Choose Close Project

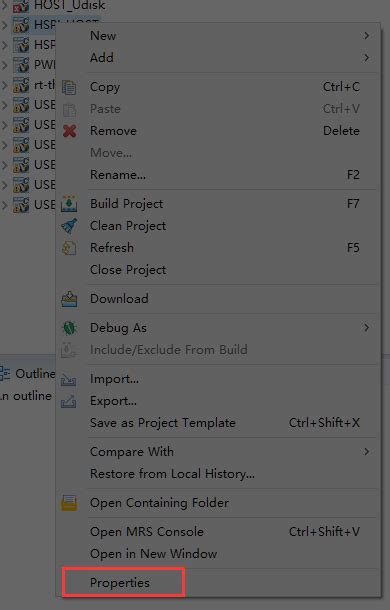128,270
